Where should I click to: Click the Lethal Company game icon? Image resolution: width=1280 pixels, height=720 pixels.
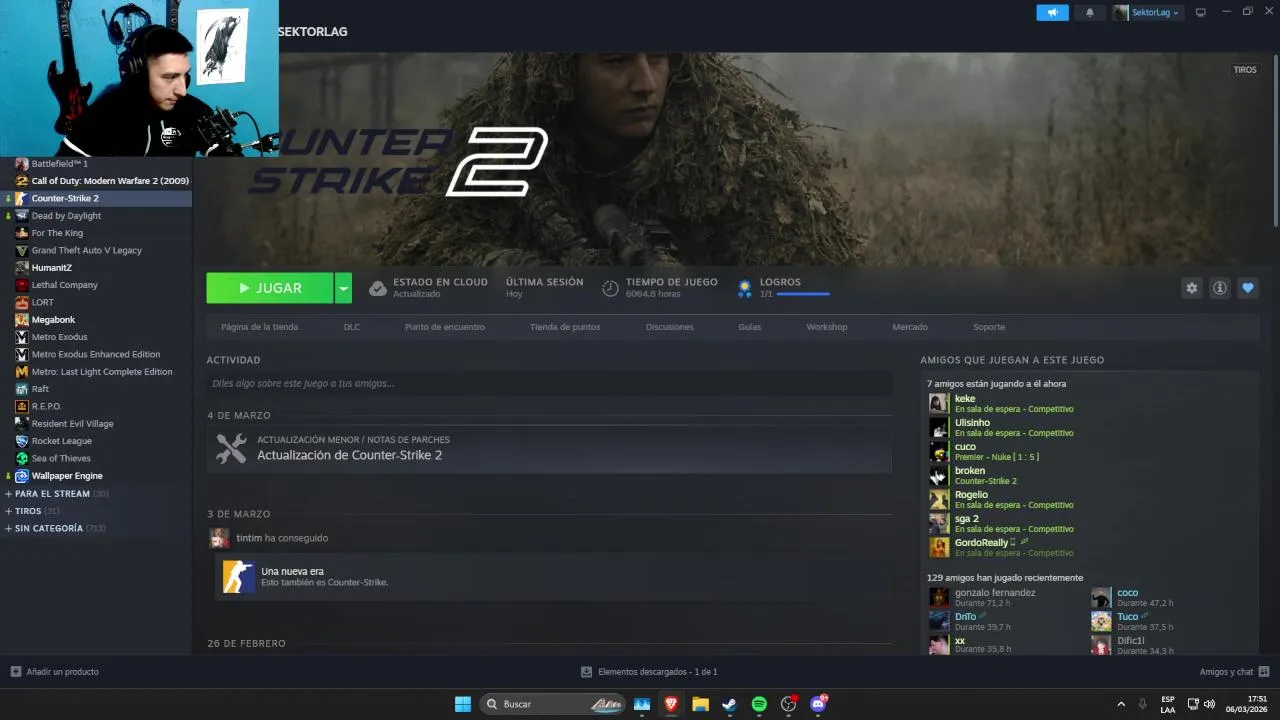[22, 285]
